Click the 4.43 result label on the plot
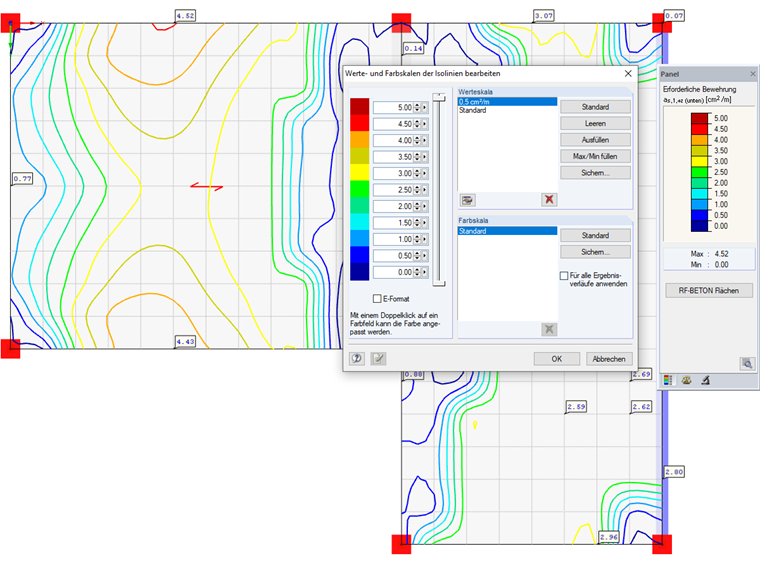The height and width of the screenshot is (570, 760). (185, 341)
